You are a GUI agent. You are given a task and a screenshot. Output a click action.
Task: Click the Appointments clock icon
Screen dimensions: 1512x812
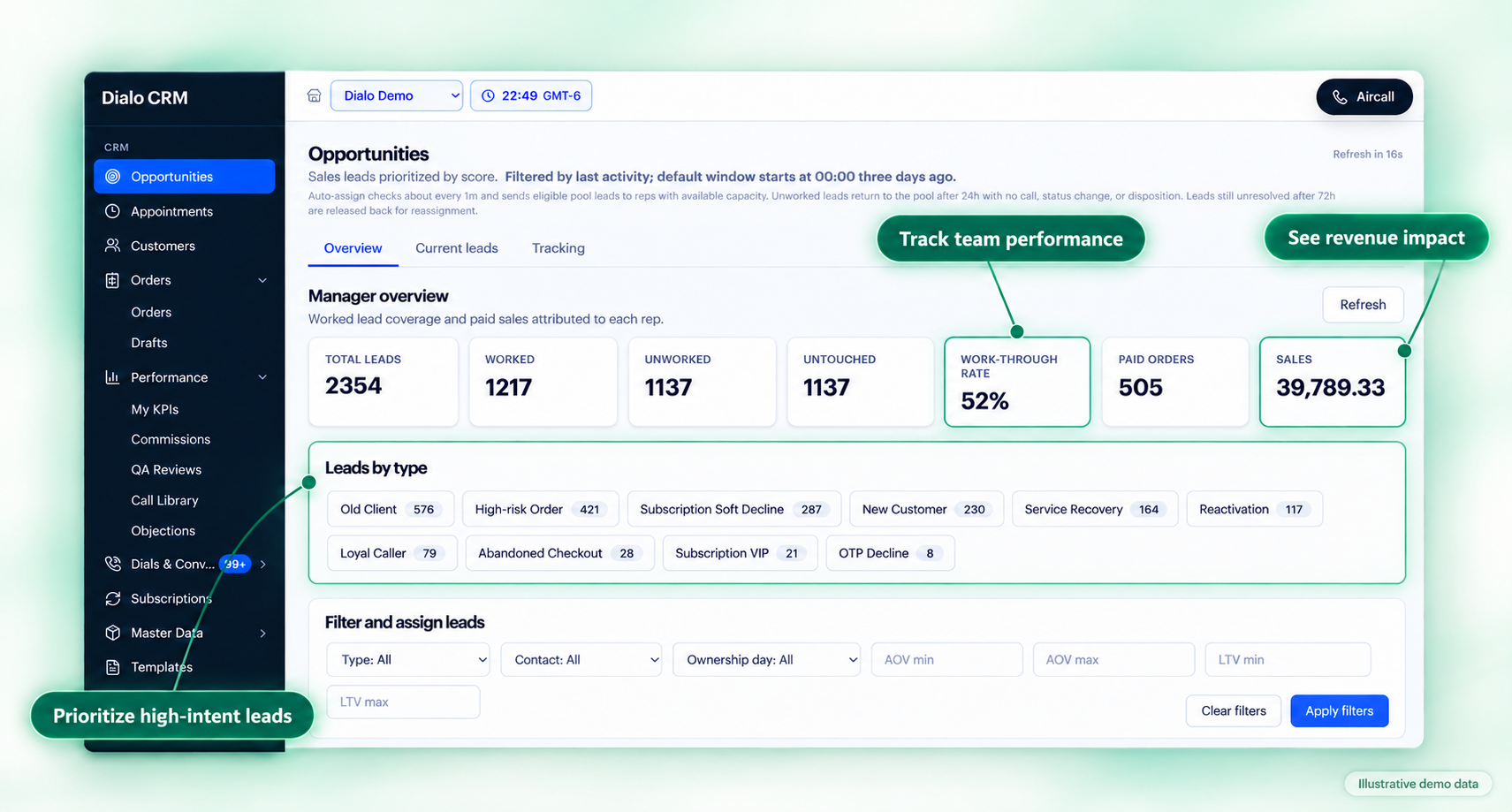coord(112,211)
